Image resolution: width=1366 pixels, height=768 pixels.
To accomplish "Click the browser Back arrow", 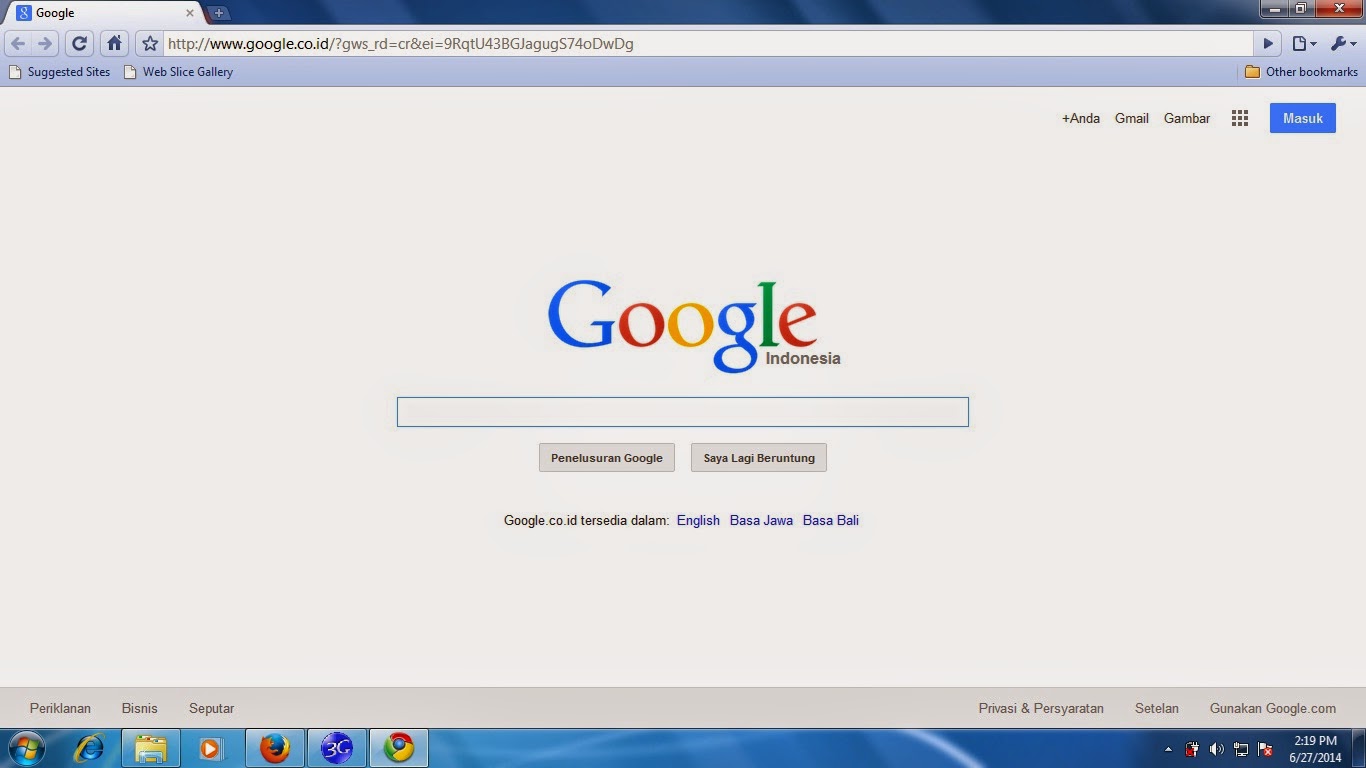I will (x=18, y=44).
